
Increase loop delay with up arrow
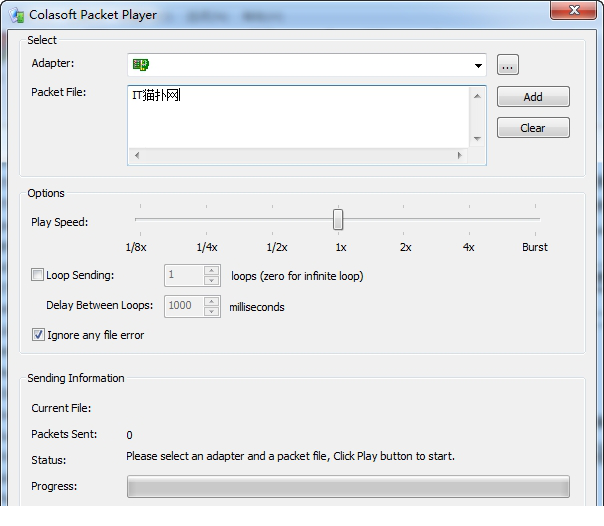(x=211, y=302)
